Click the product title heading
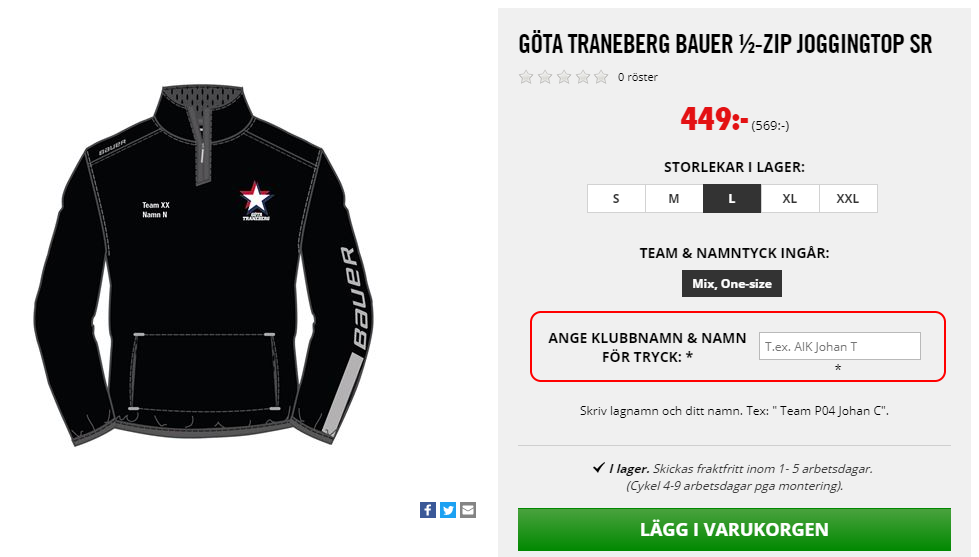This screenshot has height=557, width=979. [725, 44]
